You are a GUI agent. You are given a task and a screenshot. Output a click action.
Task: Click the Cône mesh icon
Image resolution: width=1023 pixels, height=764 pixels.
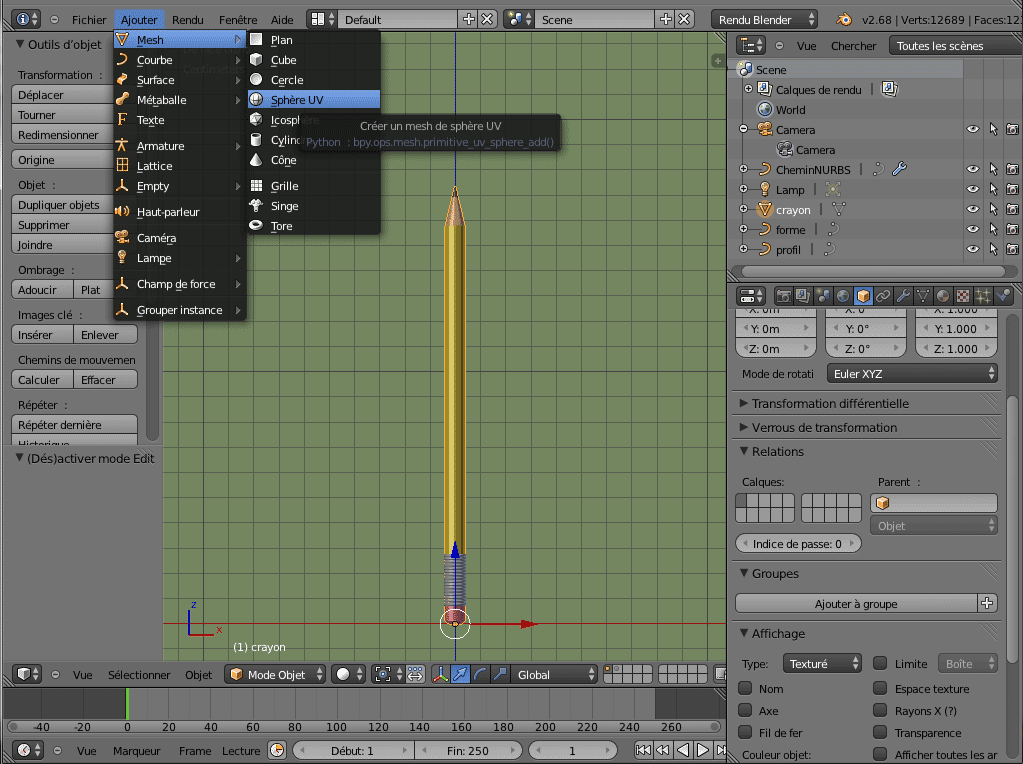tap(256, 160)
